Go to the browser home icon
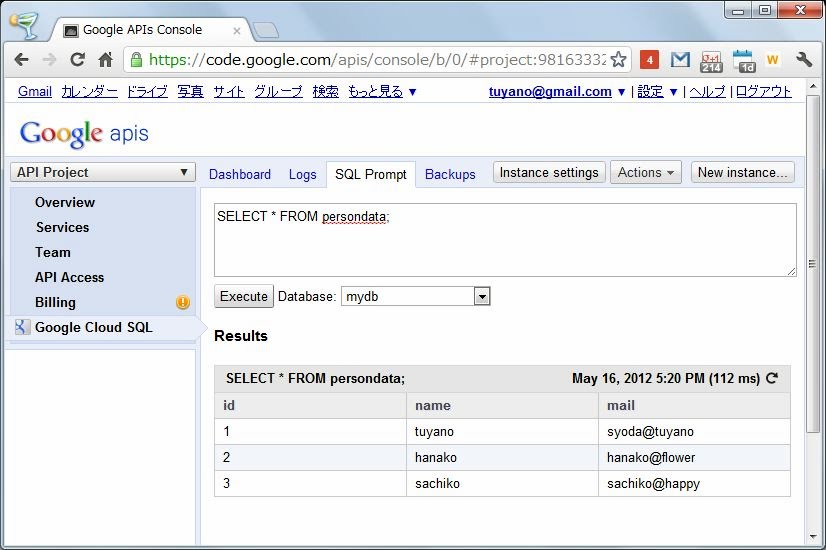 click(x=105, y=60)
